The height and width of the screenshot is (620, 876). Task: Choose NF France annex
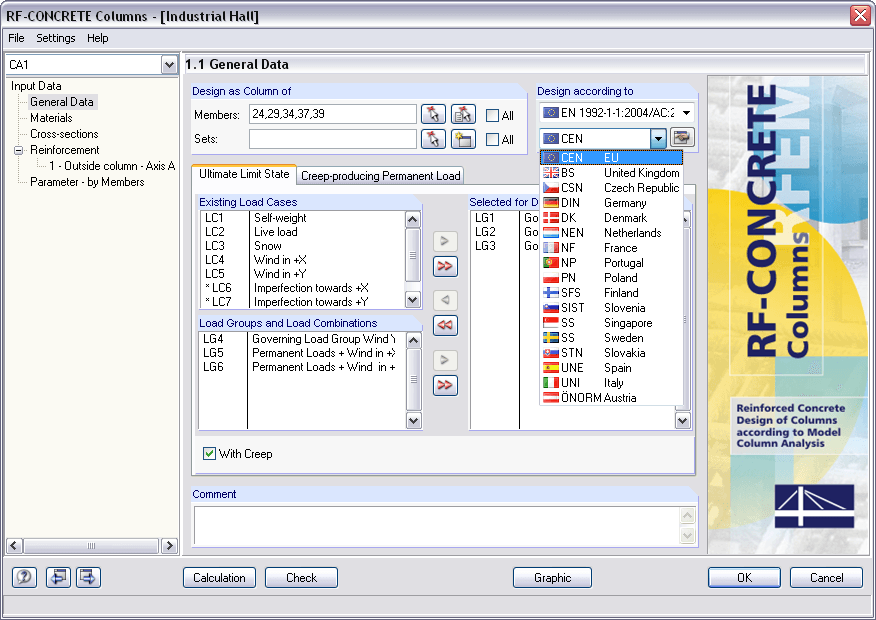coord(611,248)
